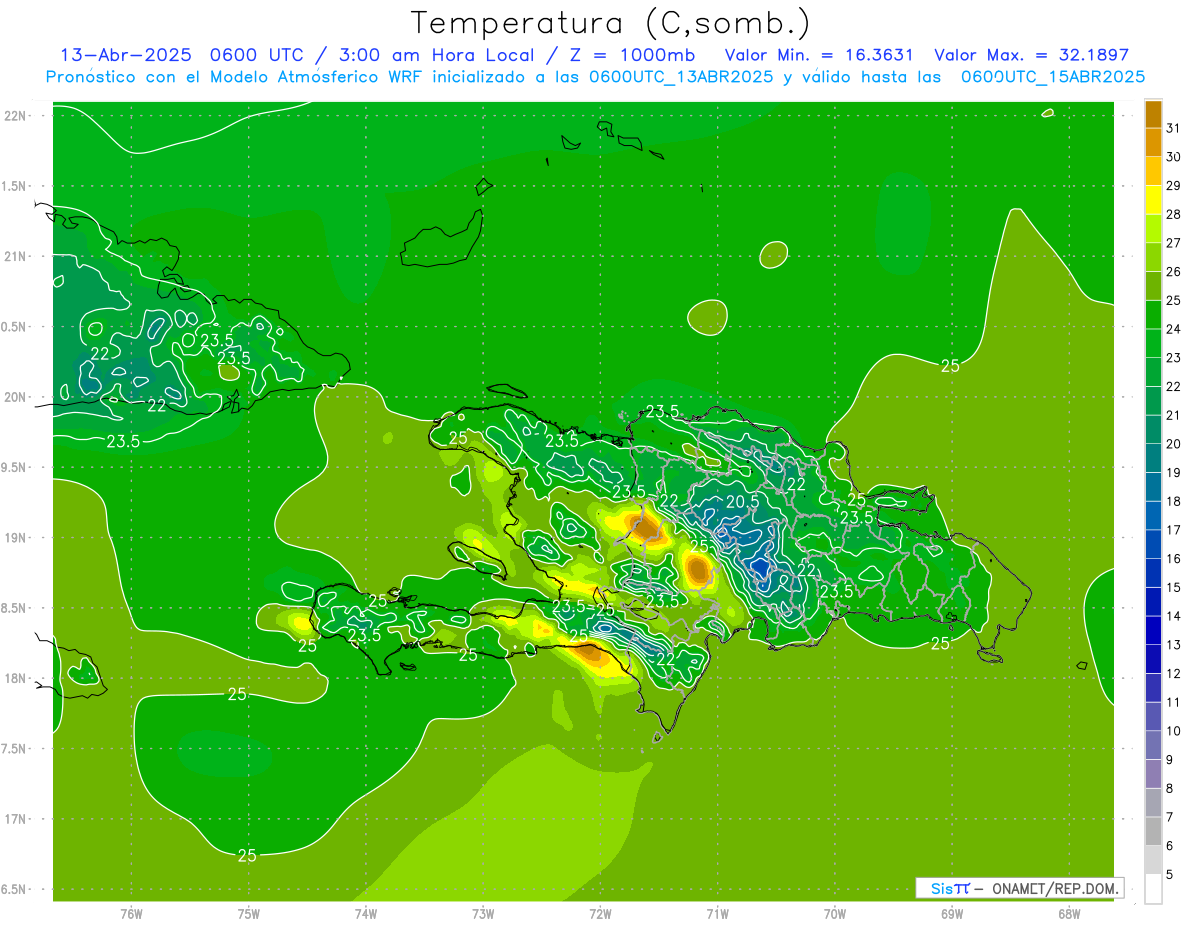Click the "21N" latitude axis label
The height and width of the screenshot is (927, 1200).
click(x=15, y=256)
